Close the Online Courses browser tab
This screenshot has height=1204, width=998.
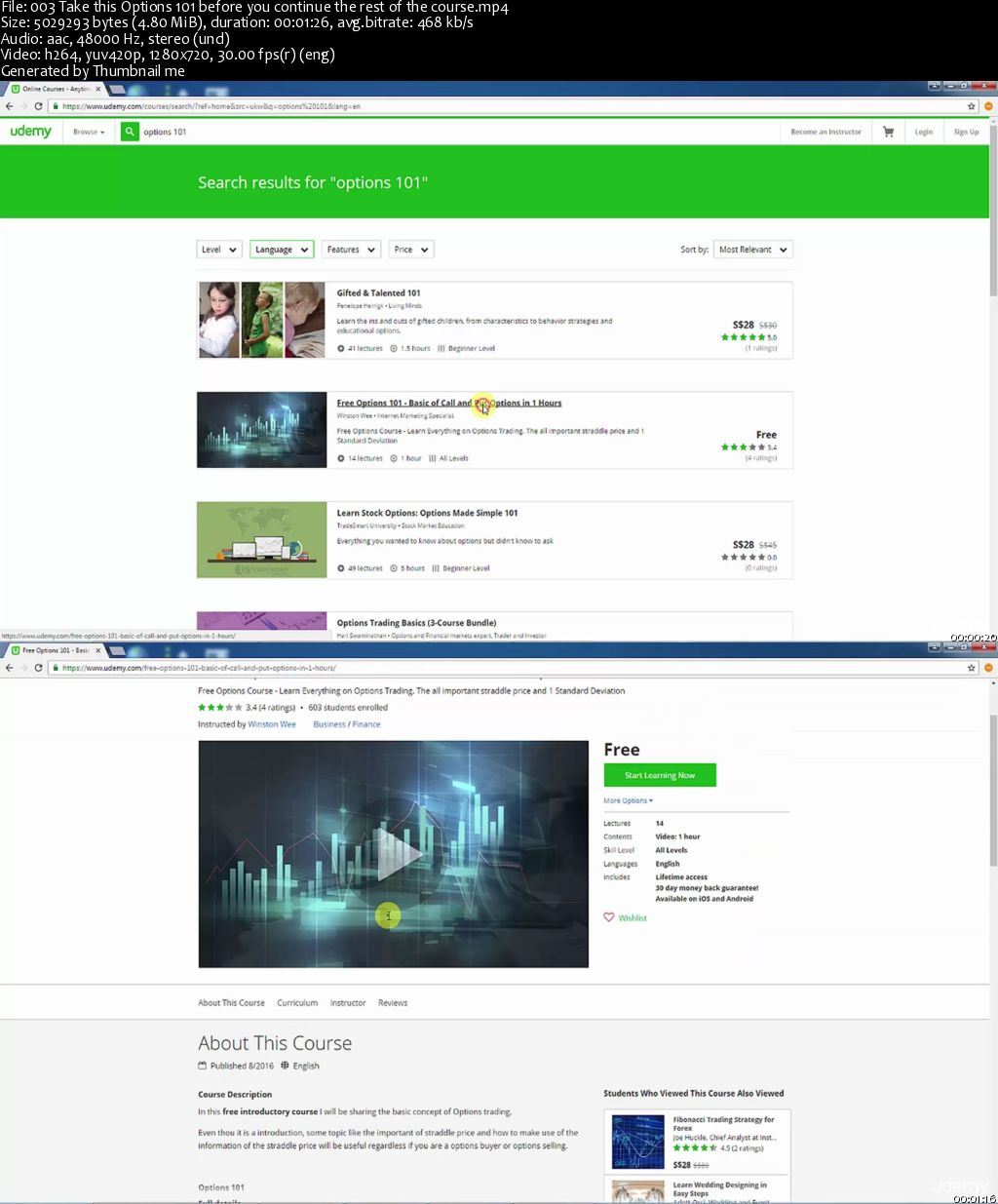[98, 89]
